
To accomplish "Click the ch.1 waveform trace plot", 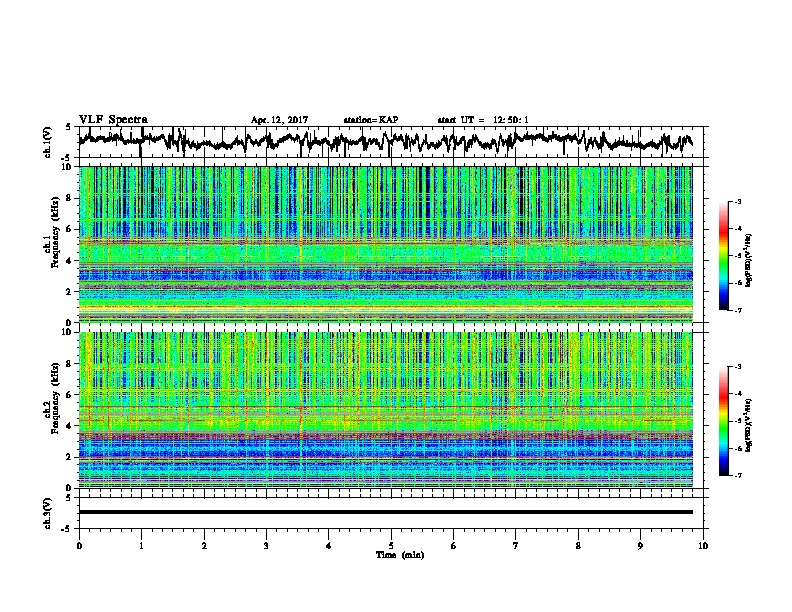I will click(x=385, y=142).
